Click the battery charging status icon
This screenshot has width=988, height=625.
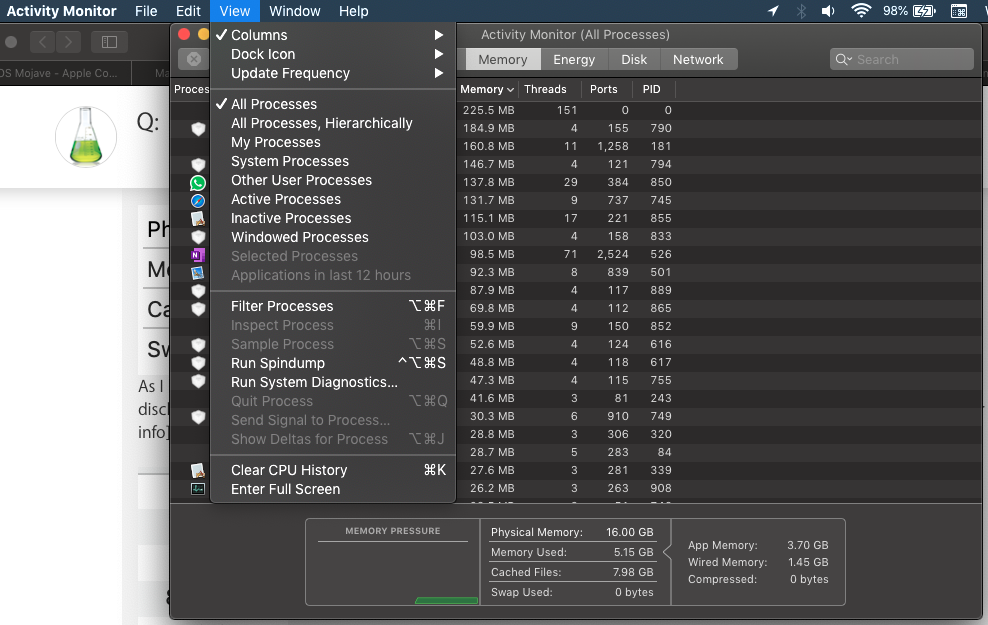[924, 11]
